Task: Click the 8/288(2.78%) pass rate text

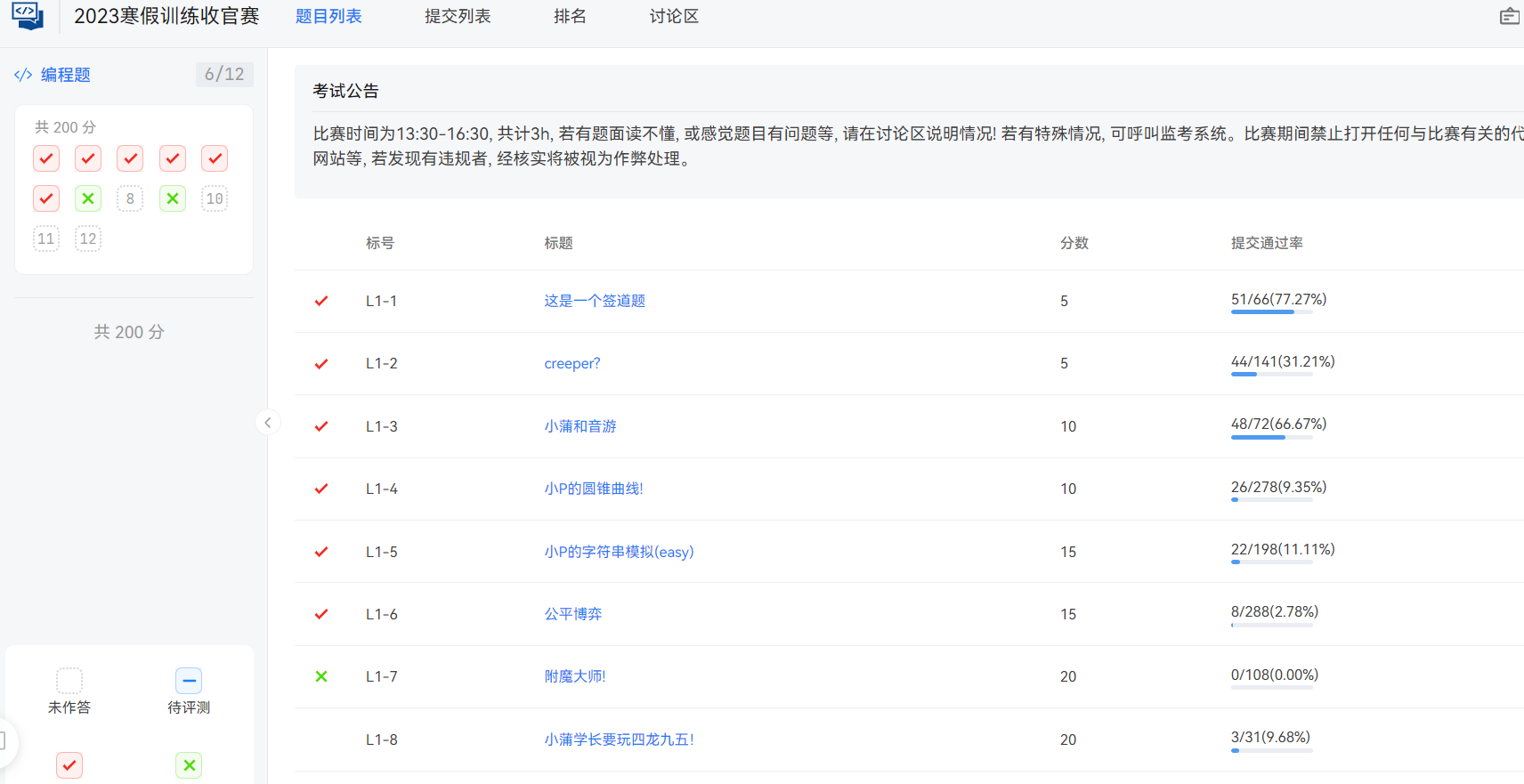Action: pyautogui.click(x=1275, y=611)
